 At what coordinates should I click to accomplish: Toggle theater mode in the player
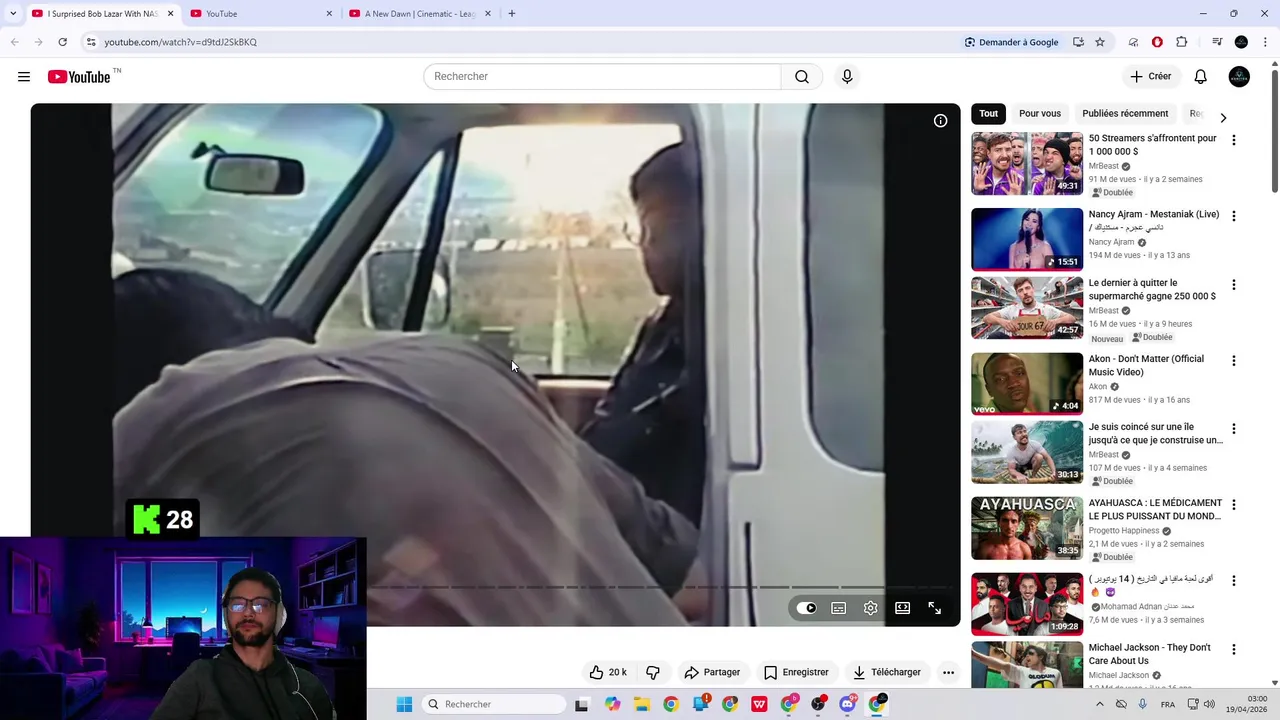pos(902,608)
